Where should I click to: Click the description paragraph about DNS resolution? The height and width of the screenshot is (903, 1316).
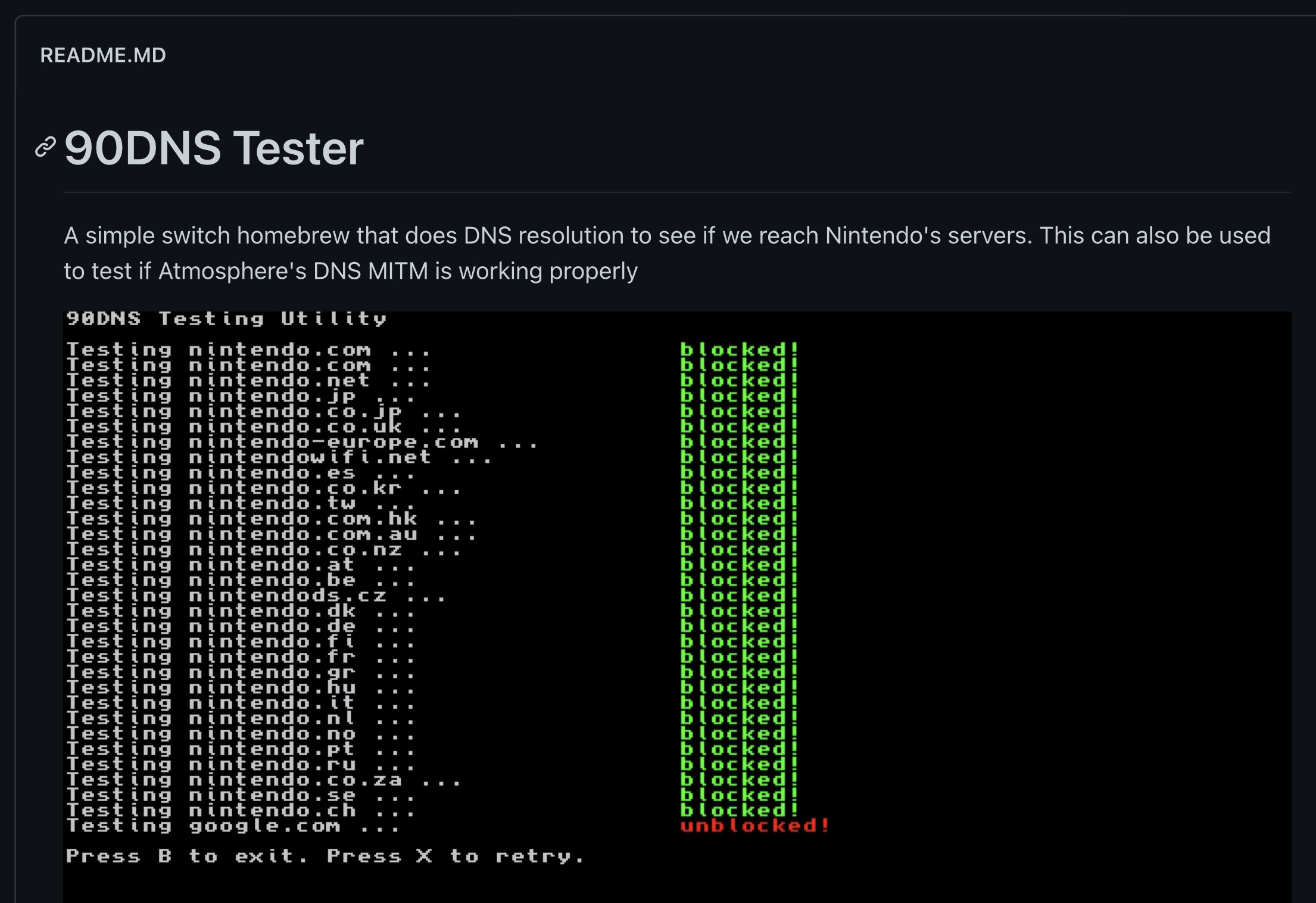pos(667,253)
